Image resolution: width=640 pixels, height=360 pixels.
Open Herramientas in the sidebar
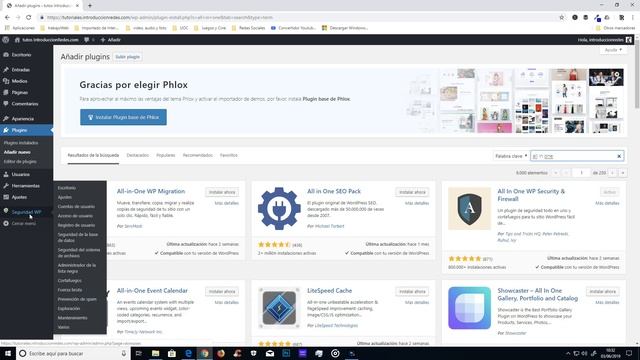click(25, 186)
